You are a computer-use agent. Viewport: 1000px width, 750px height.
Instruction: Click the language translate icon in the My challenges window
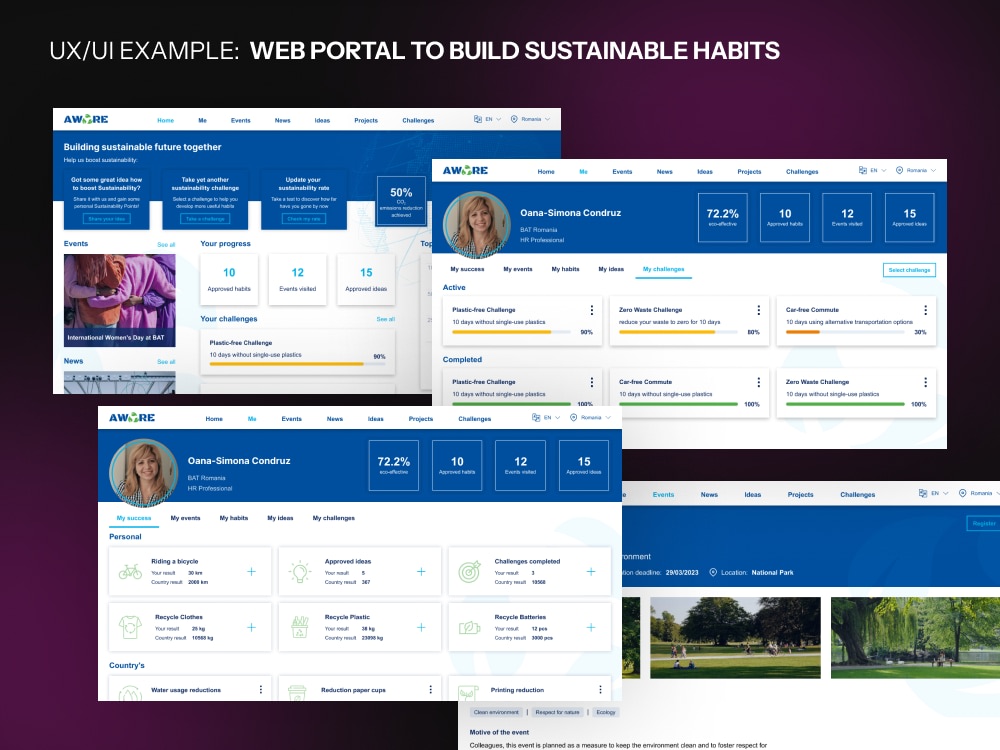point(863,170)
